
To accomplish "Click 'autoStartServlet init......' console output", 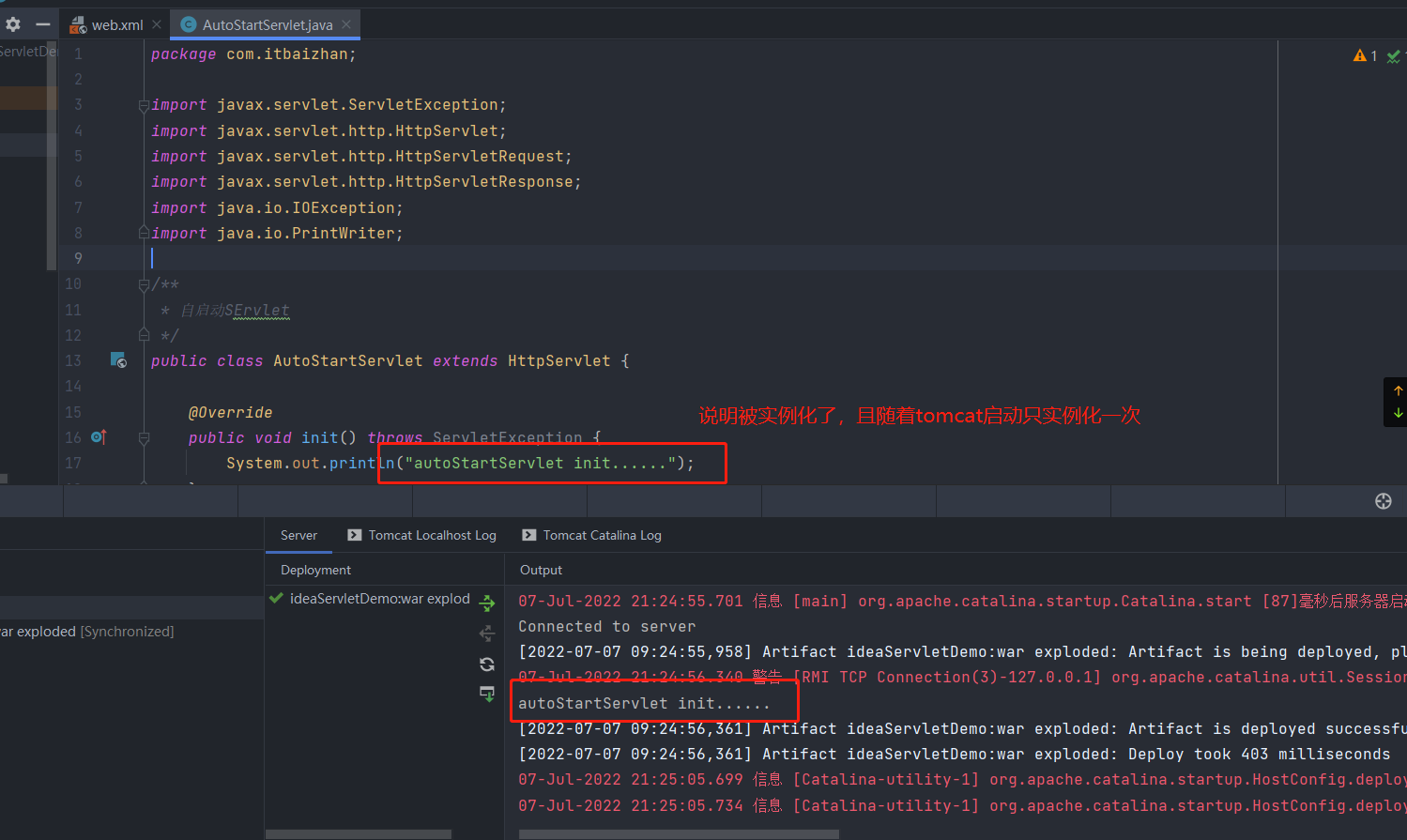I will 644,703.
